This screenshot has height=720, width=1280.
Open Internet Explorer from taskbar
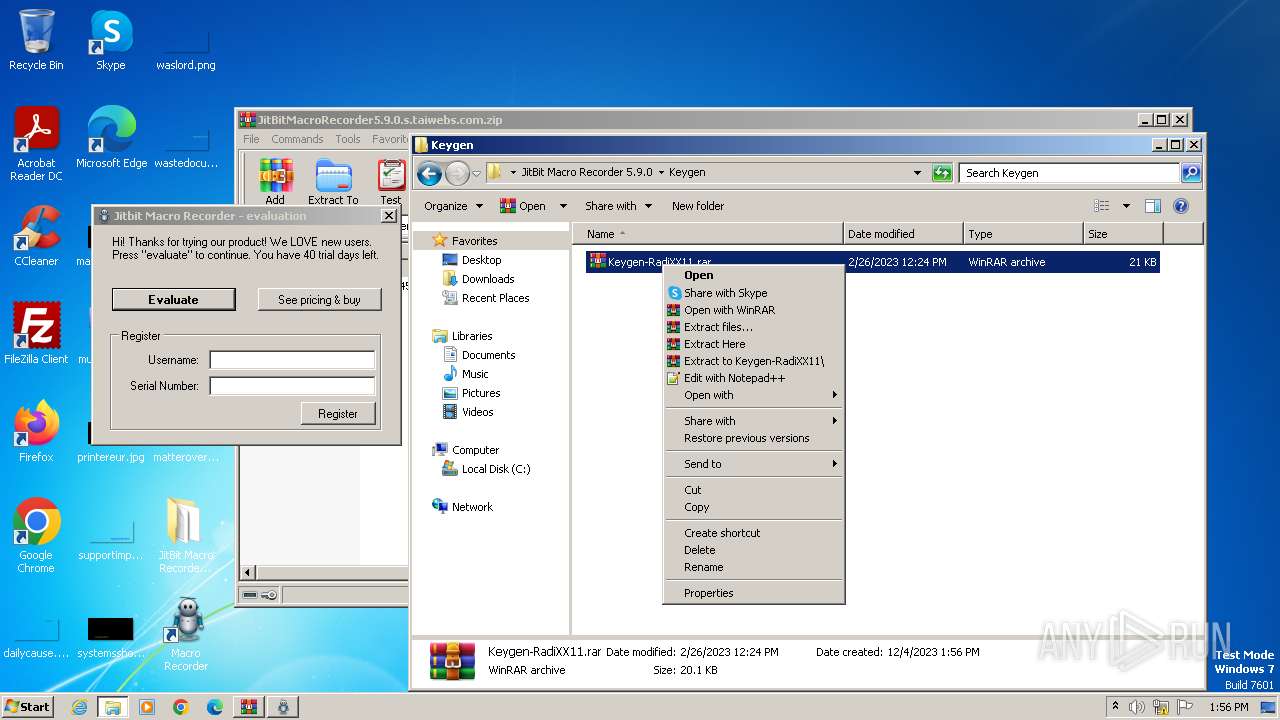[79, 707]
